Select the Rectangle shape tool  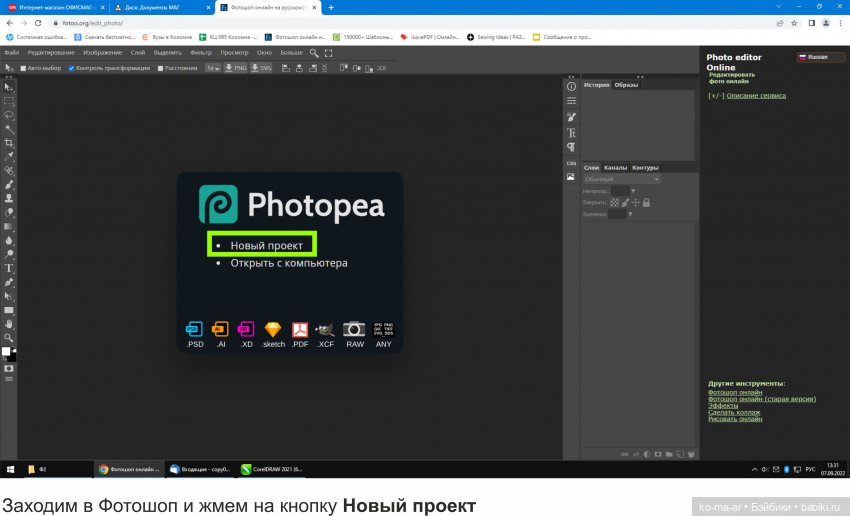[9, 310]
